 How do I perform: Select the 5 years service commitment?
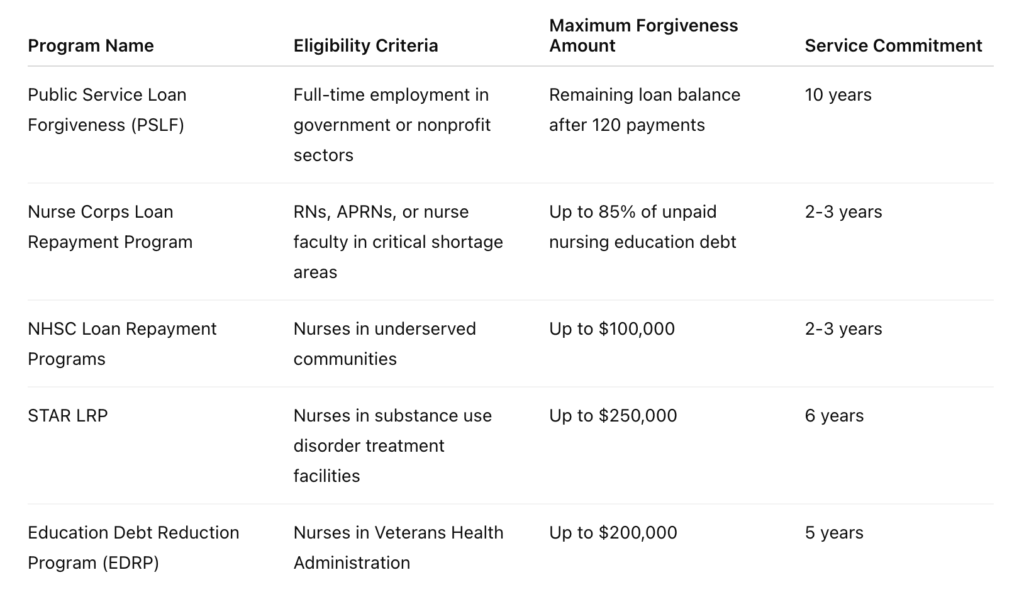click(834, 532)
